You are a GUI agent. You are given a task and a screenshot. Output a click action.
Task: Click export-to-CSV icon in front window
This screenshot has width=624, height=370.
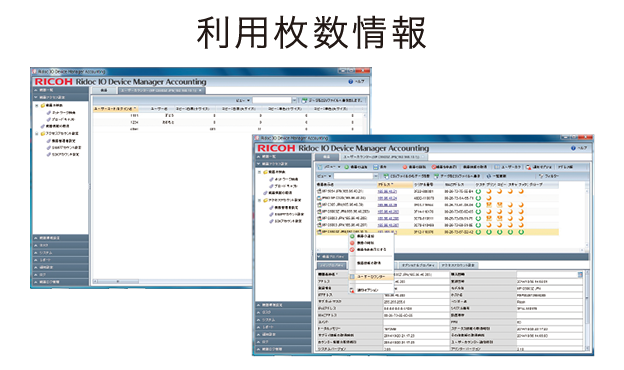(437, 176)
